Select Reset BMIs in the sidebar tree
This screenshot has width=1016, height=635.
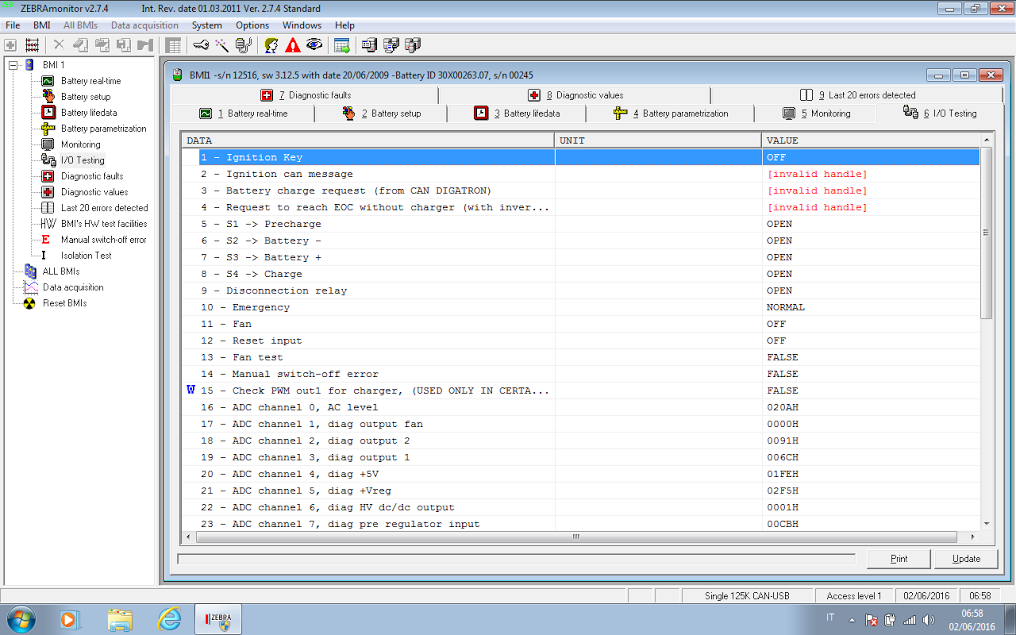coord(64,303)
